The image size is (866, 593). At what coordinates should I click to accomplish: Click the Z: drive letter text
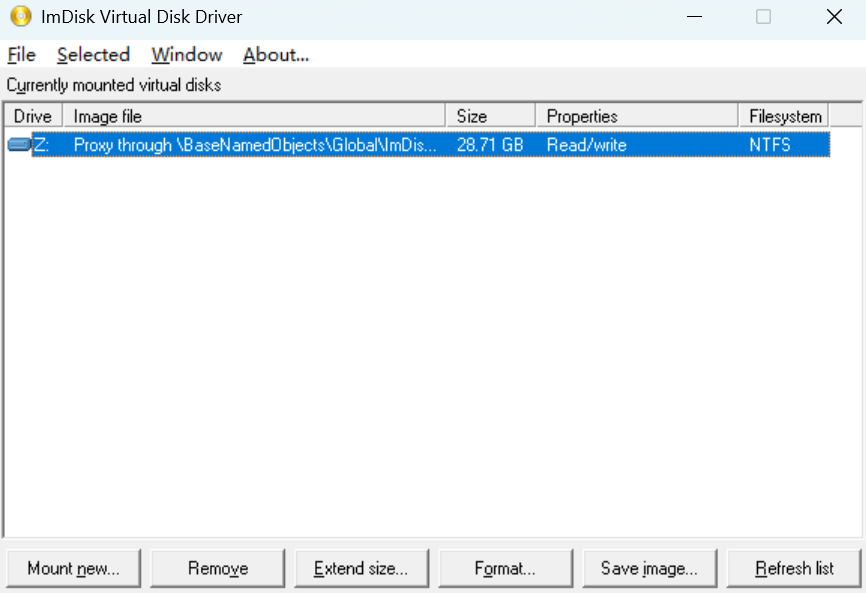click(x=41, y=145)
